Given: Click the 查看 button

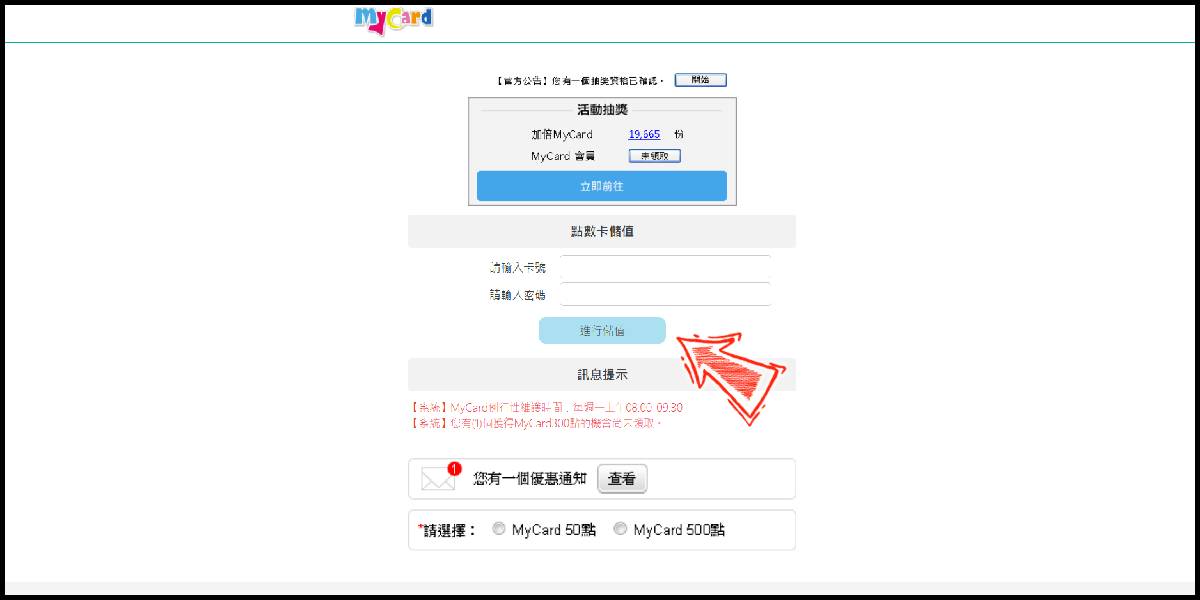Looking at the screenshot, I should point(622,479).
